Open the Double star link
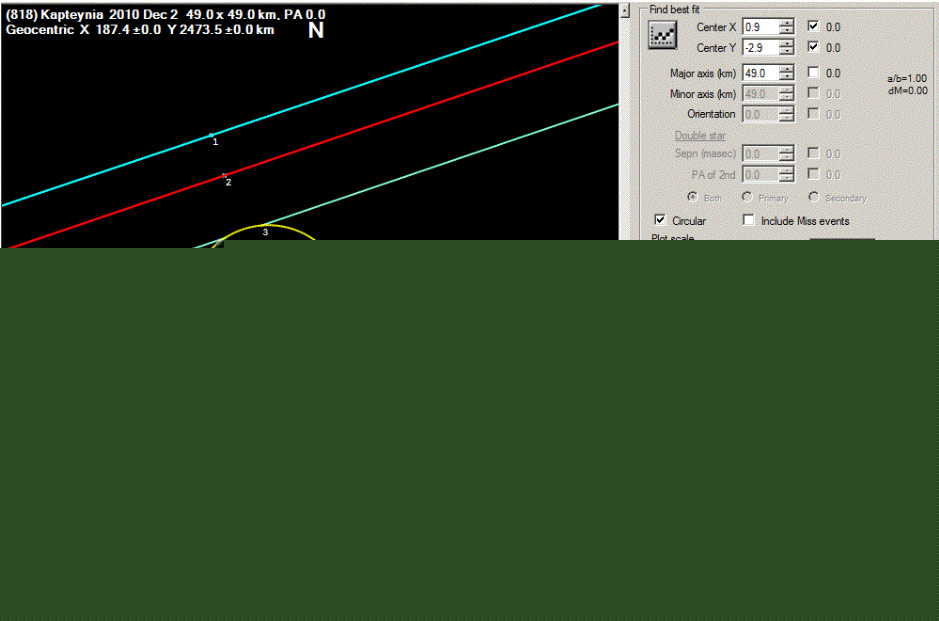939x621 pixels. click(x=700, y=135)
